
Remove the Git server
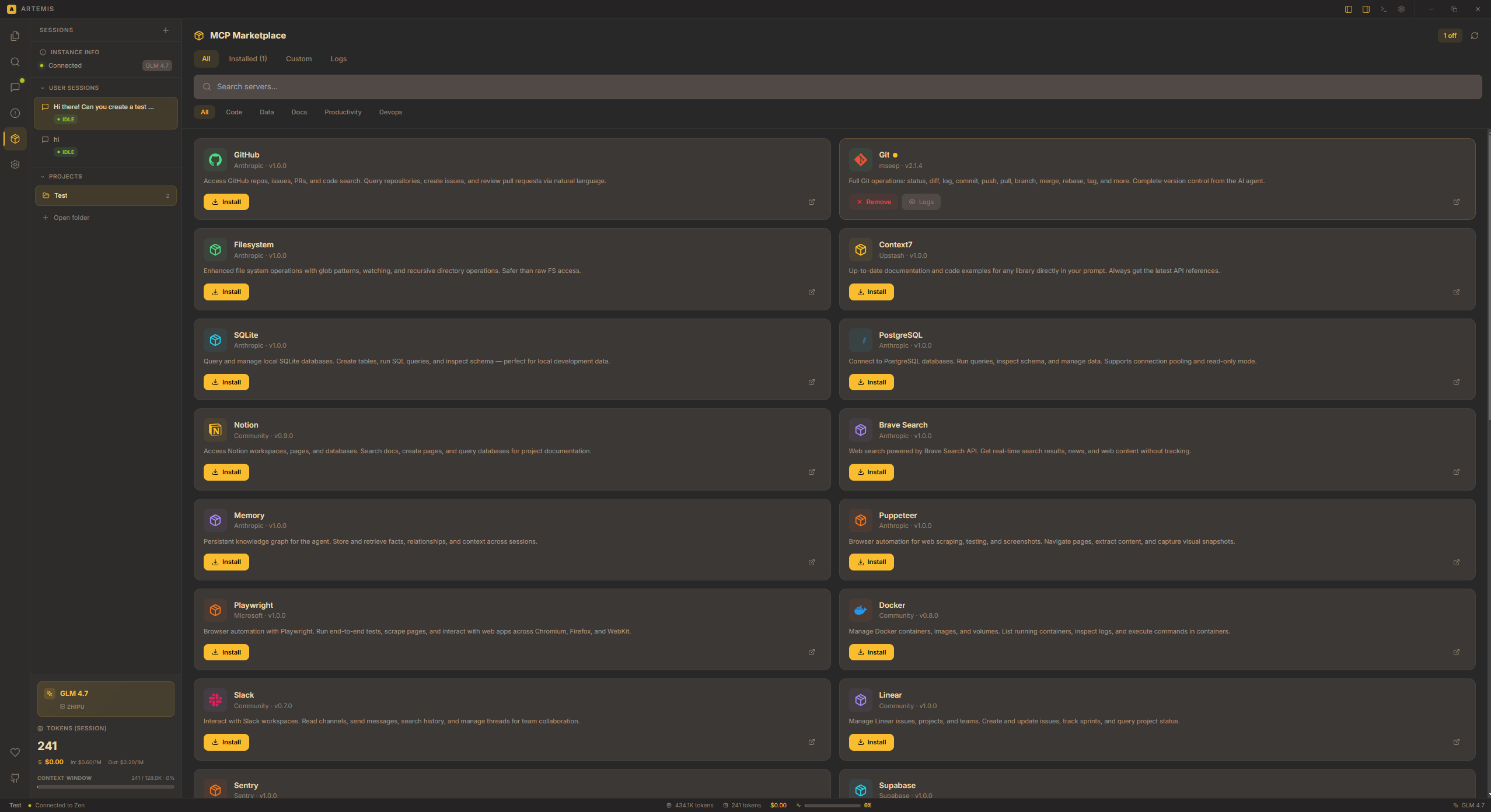coord(872,201)
